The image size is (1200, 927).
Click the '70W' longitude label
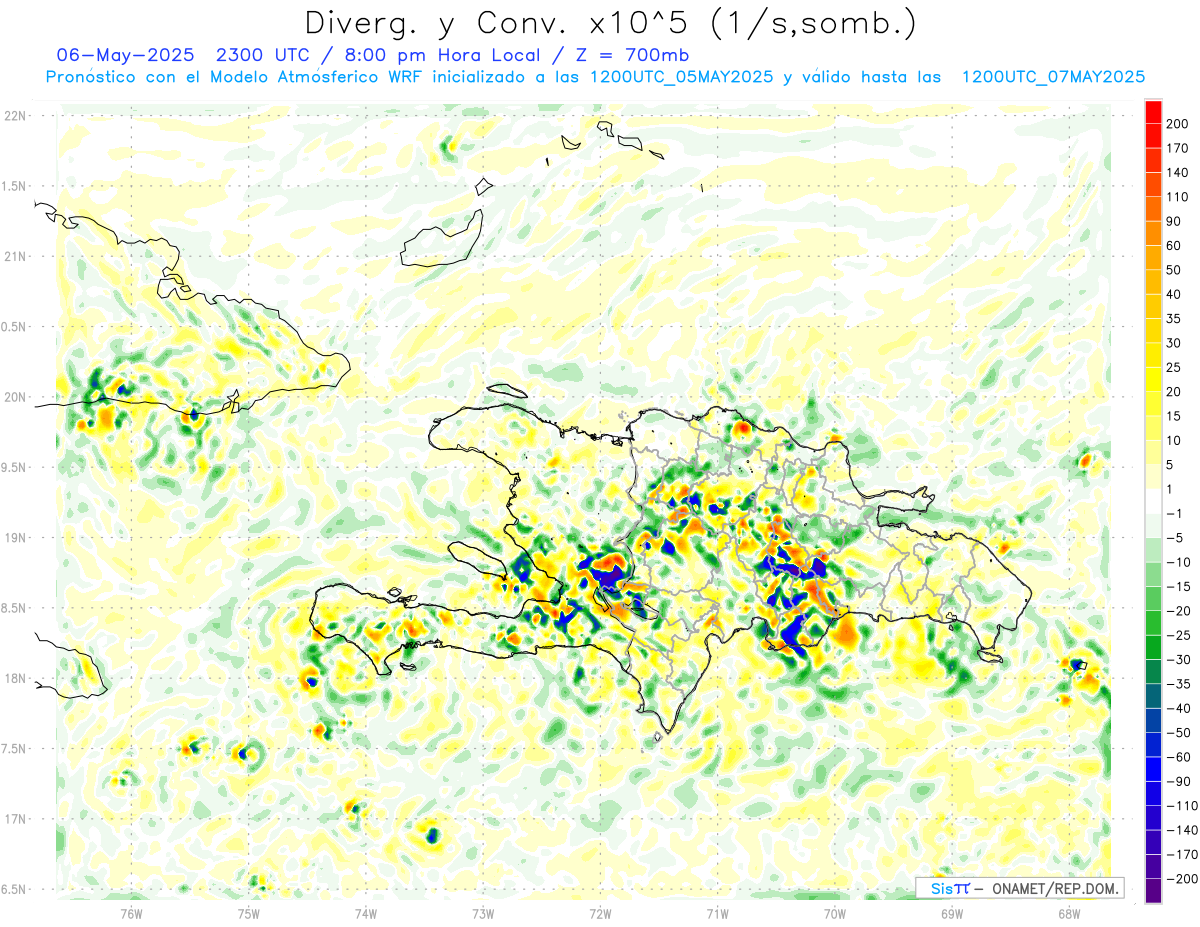tap(835, 912)
